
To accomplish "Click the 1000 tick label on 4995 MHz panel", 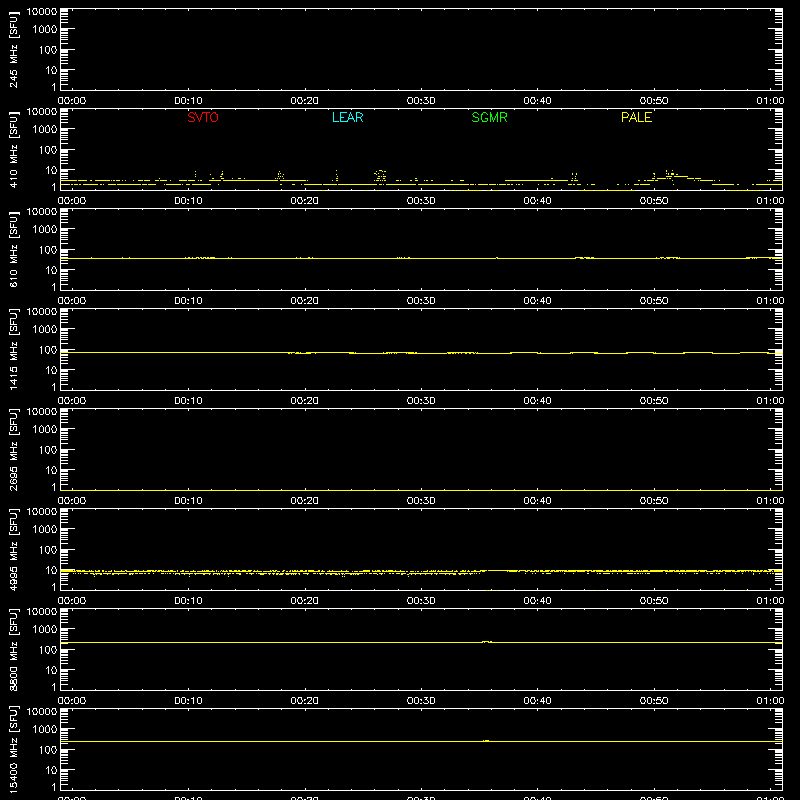I will click(x=45, y=530).
